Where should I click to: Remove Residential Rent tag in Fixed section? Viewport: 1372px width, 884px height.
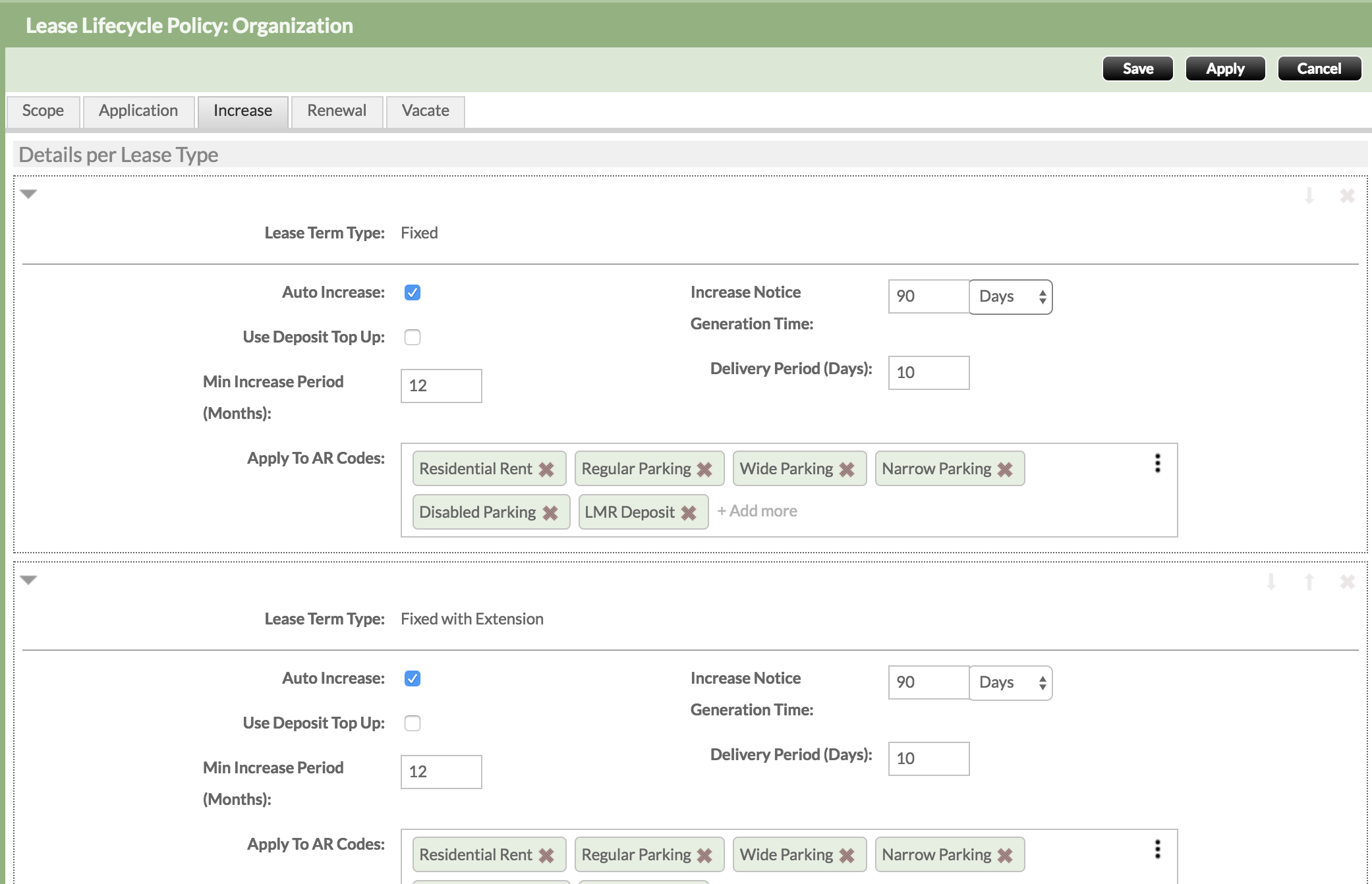[x=546, y=469]
